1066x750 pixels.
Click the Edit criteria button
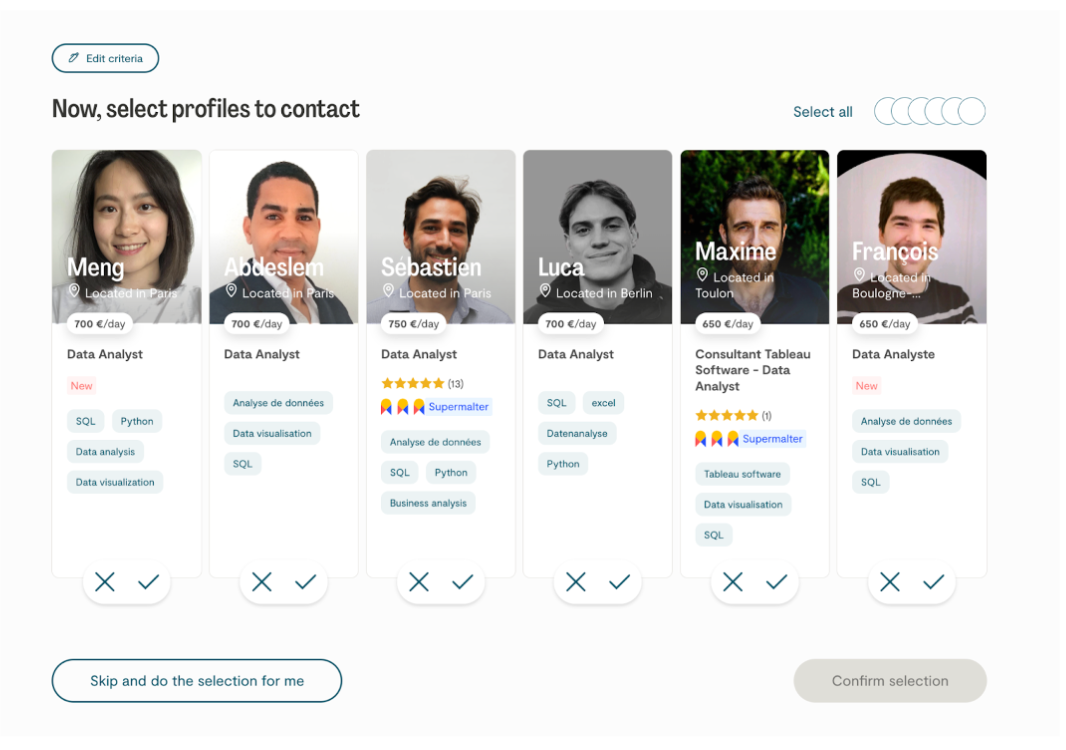pyautogui.click(x=105, y=59)
